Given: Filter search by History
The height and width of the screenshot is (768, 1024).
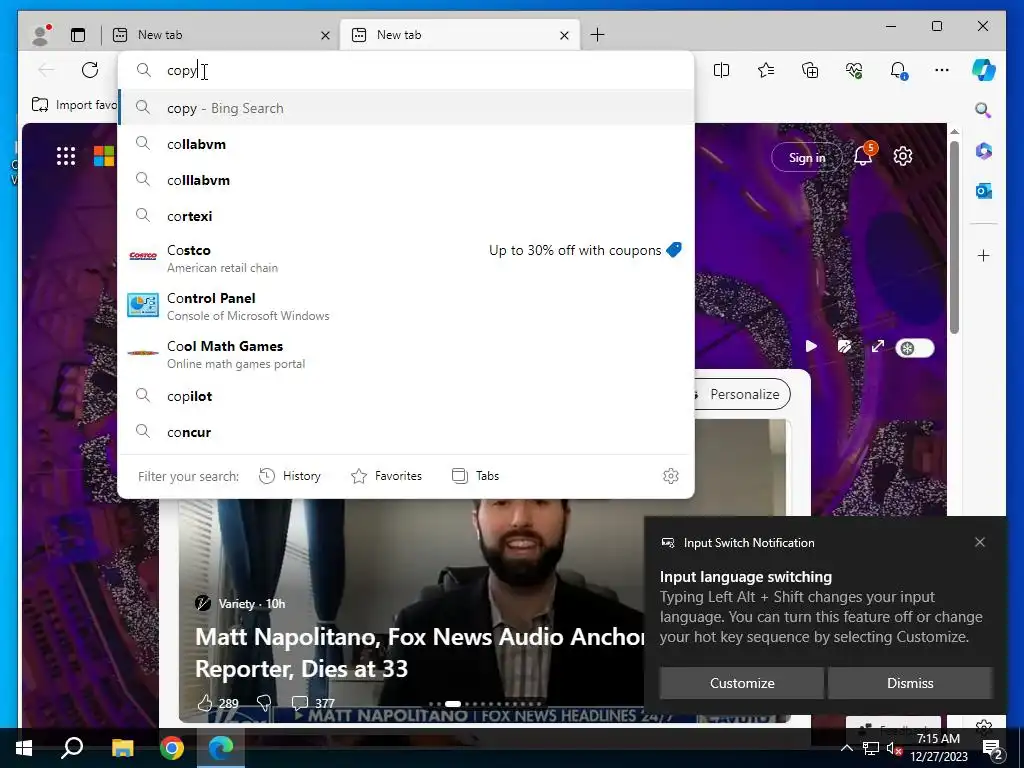Looking at the screenshot, I should (290, 476).
